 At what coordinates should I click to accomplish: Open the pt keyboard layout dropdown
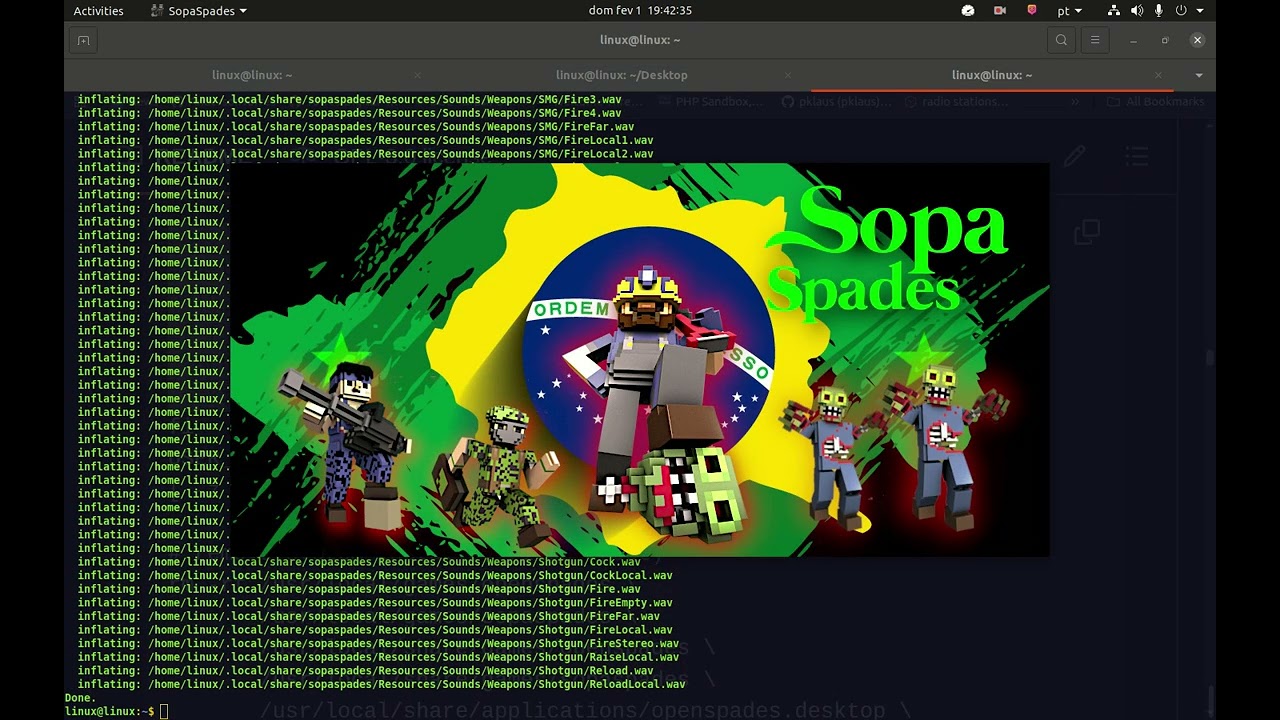pyautogui.click(x=1069, y=11)
